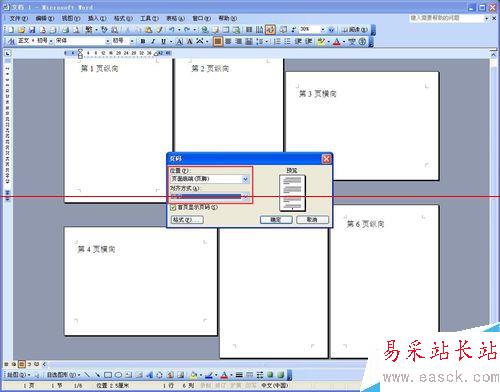This screenshot has width=500, height=392.
Task: Open the 自选图形 (AutoShapes) menu
Action: (x=63, y=375)
